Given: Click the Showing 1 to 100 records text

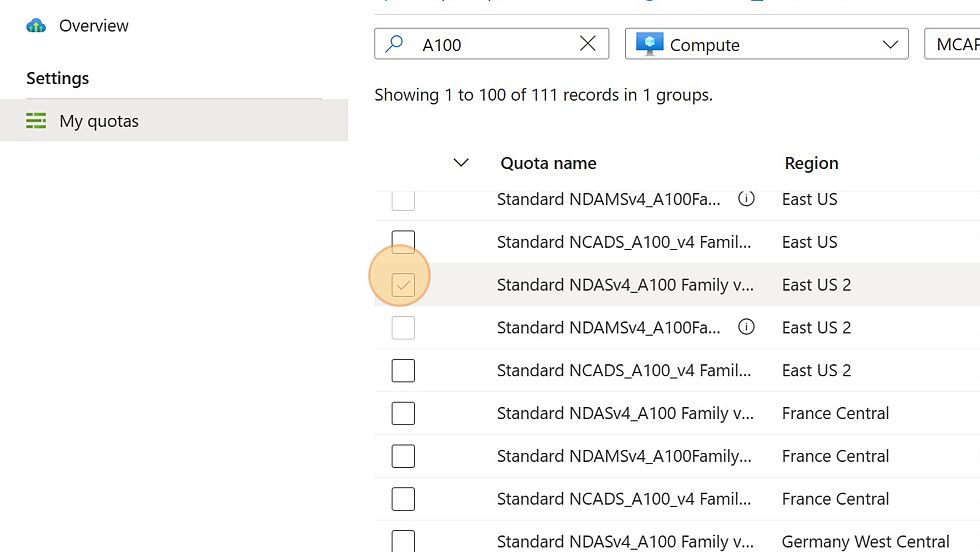Looking at the screenshot, I should click(543, 95).
